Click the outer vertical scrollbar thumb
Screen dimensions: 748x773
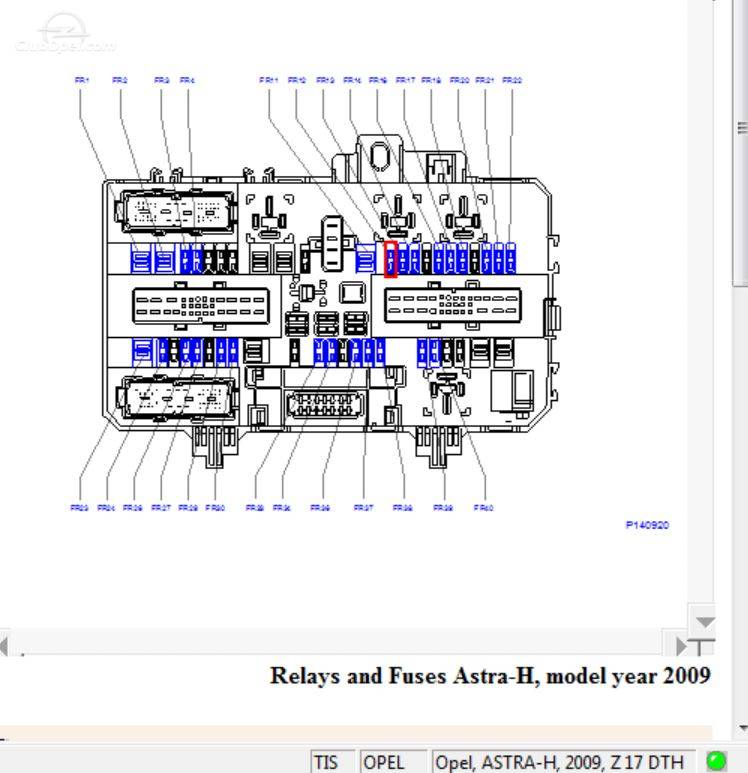[741, 143]
